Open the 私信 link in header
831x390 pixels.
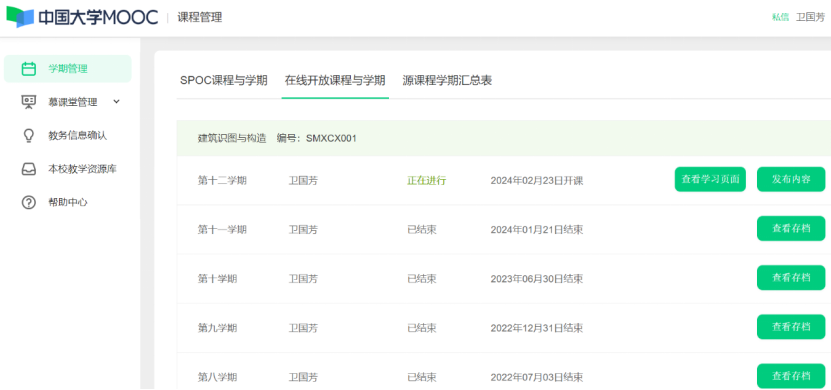780,17
